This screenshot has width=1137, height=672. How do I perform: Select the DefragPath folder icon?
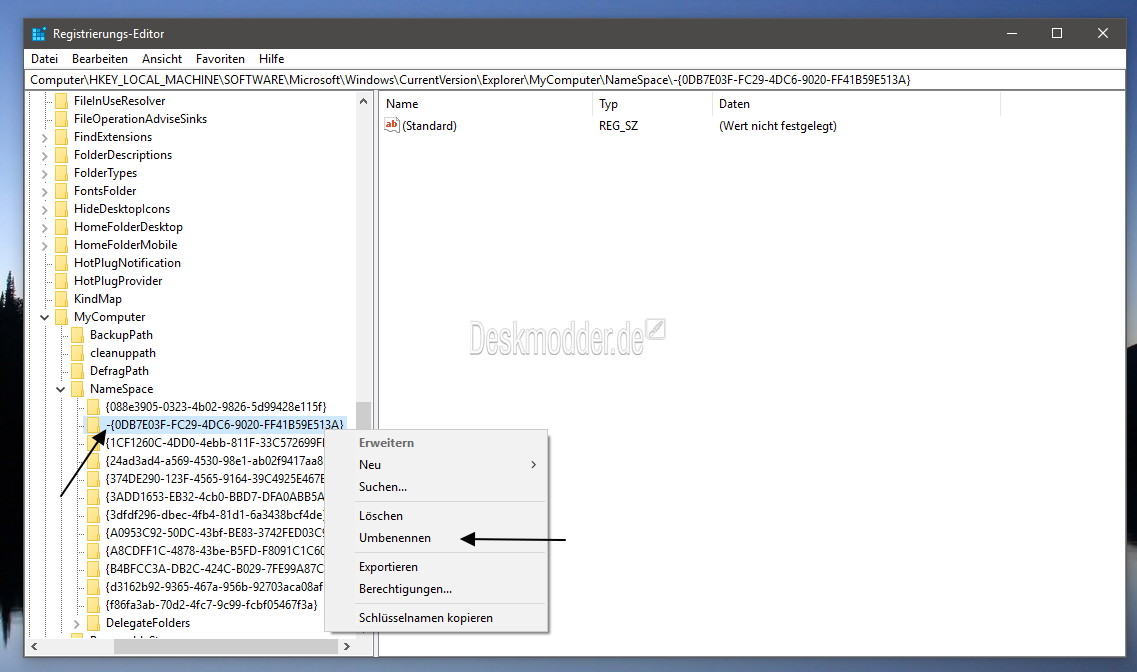click(x=78, y=370)
